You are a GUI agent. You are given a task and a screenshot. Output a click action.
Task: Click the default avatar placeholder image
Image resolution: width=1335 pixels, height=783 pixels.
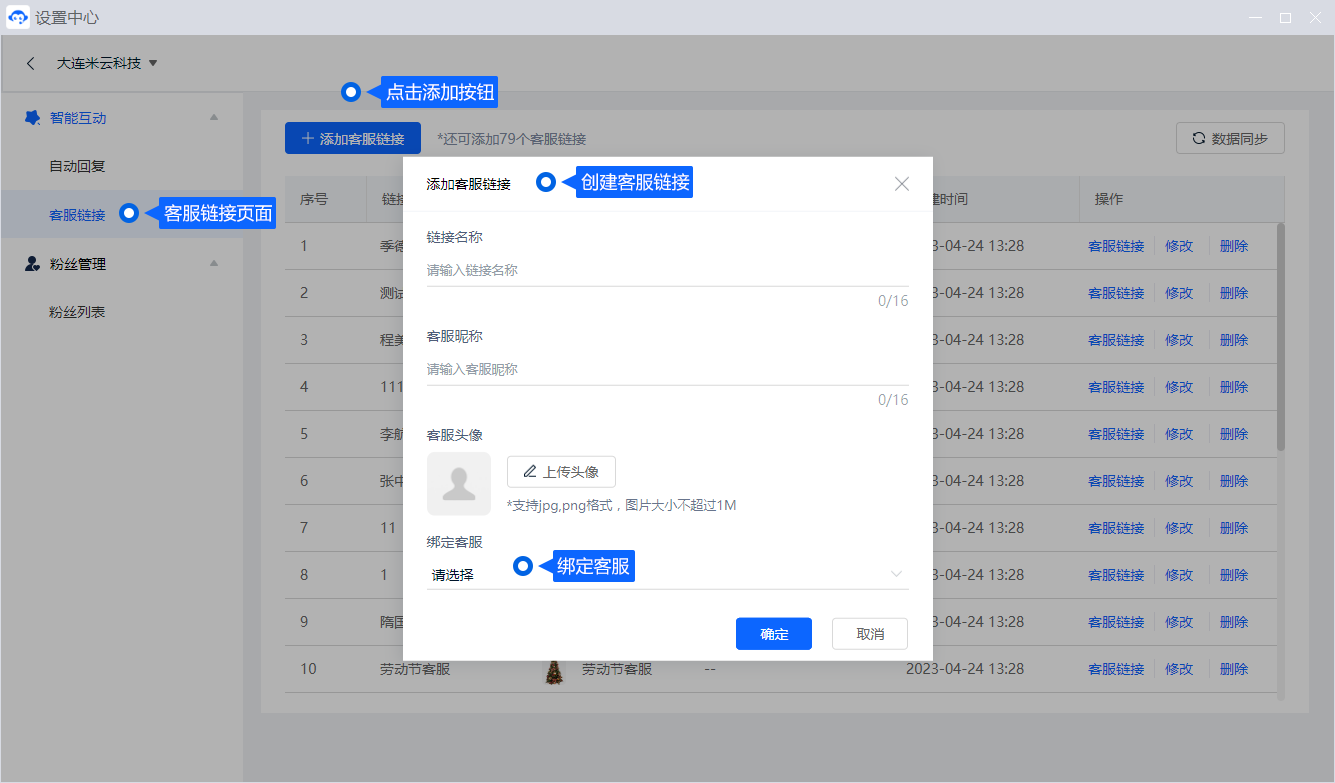coord(459,483)
